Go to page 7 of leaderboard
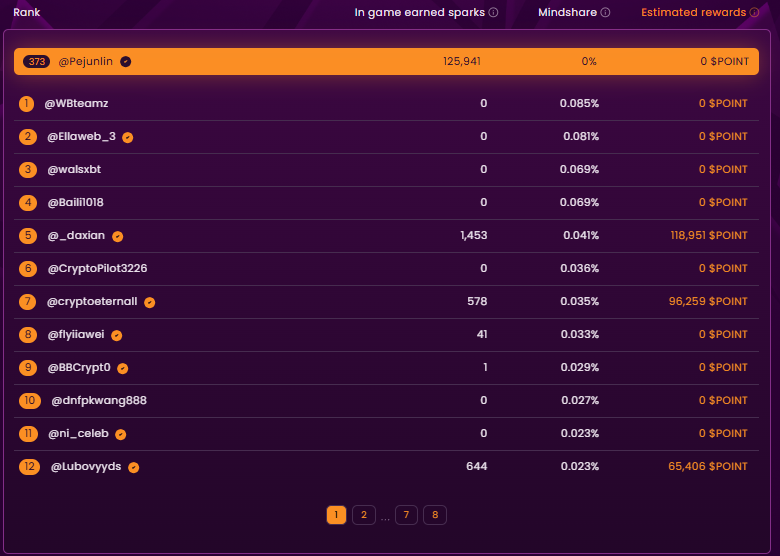Screen dimensions: 780x556 click(406, 515)
